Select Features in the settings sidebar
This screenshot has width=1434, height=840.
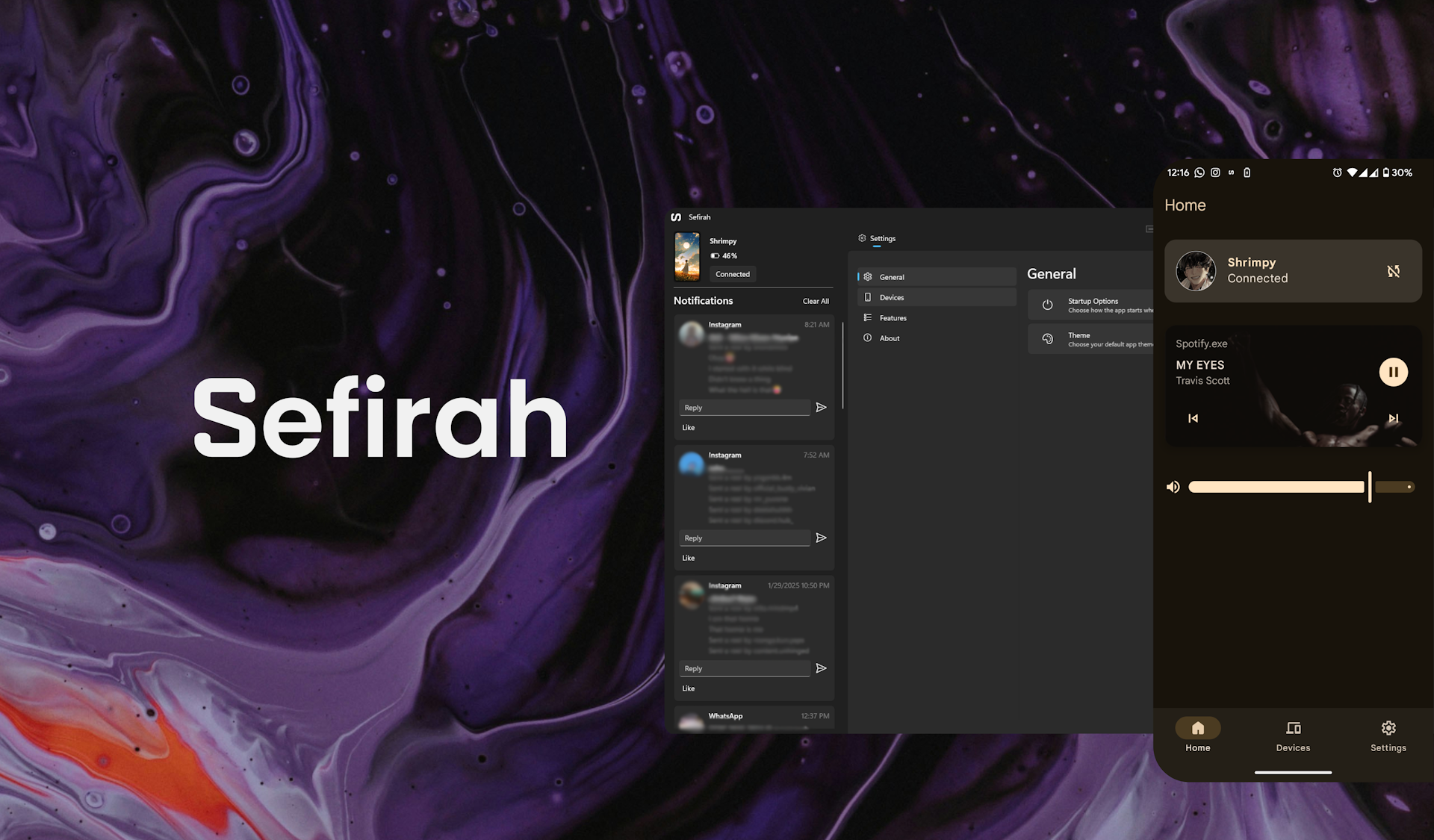click(x=937, y=318)
